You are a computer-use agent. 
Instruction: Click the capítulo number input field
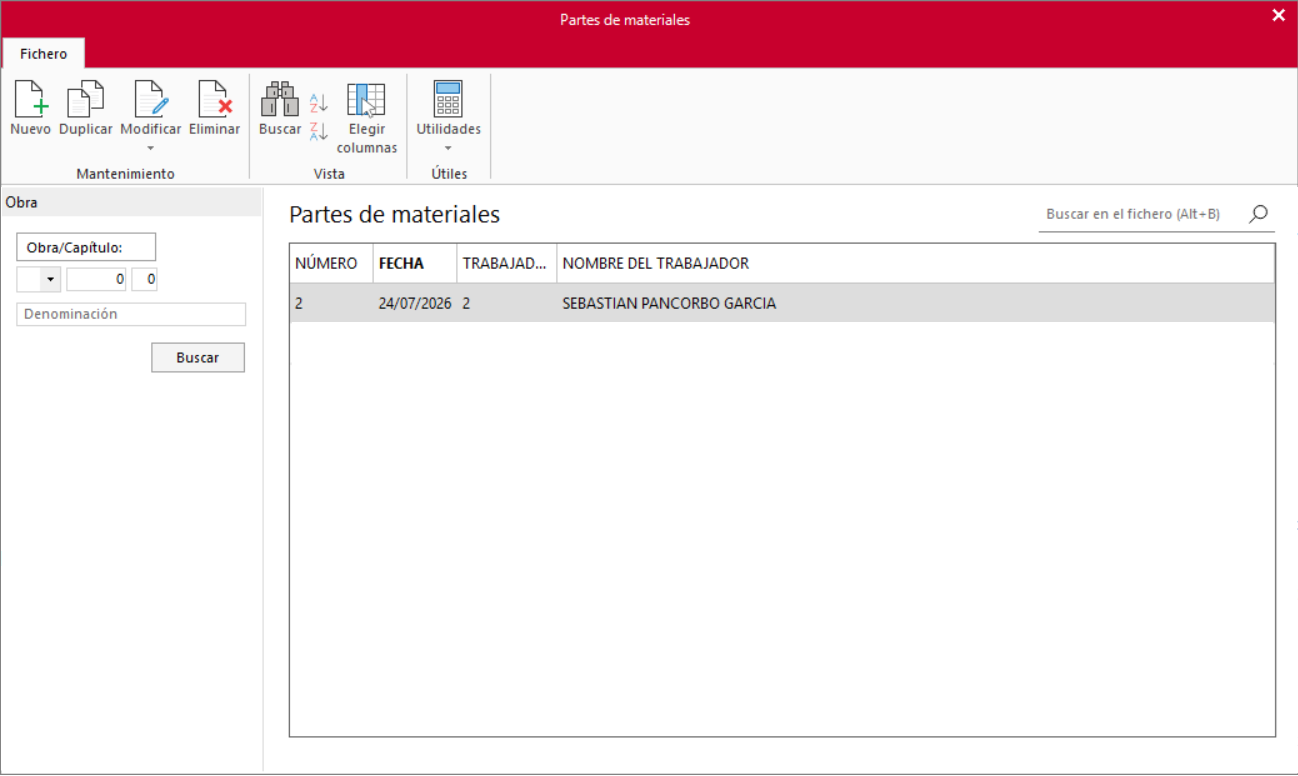coord(144,280)
